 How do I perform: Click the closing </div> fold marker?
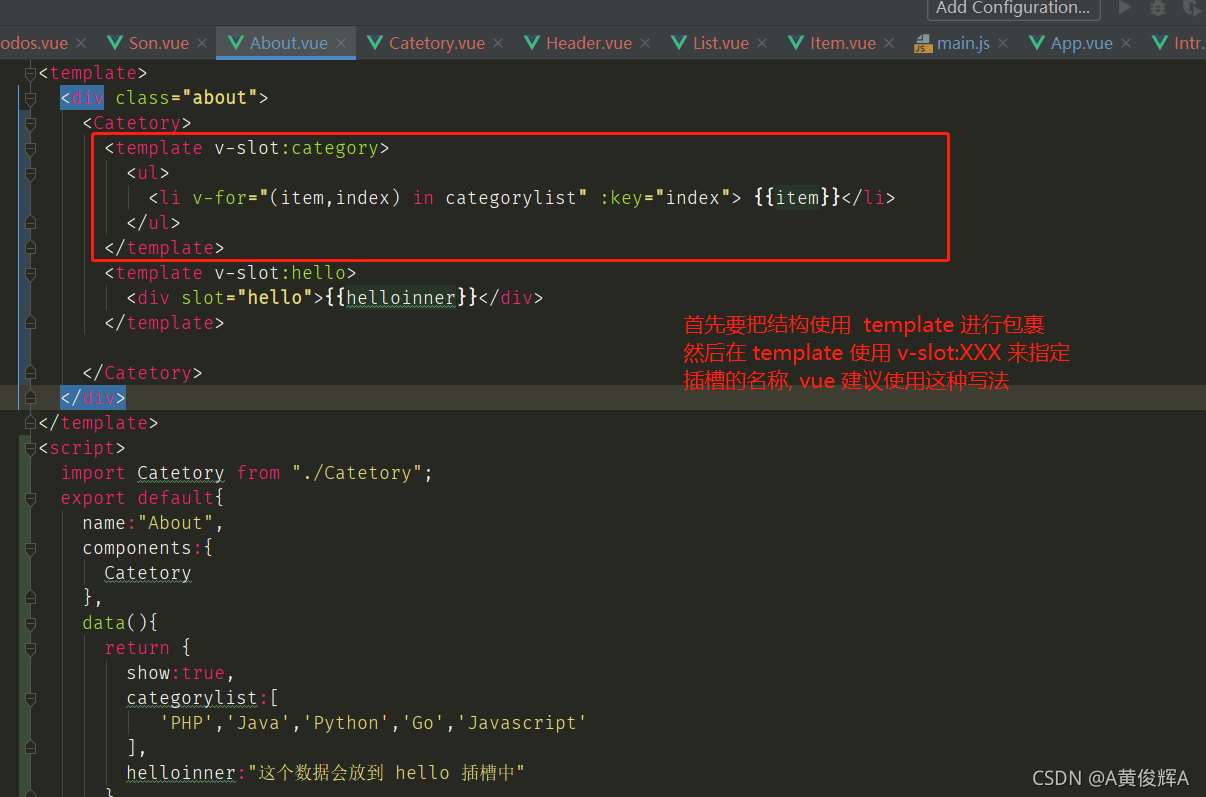tap(30, 398)
